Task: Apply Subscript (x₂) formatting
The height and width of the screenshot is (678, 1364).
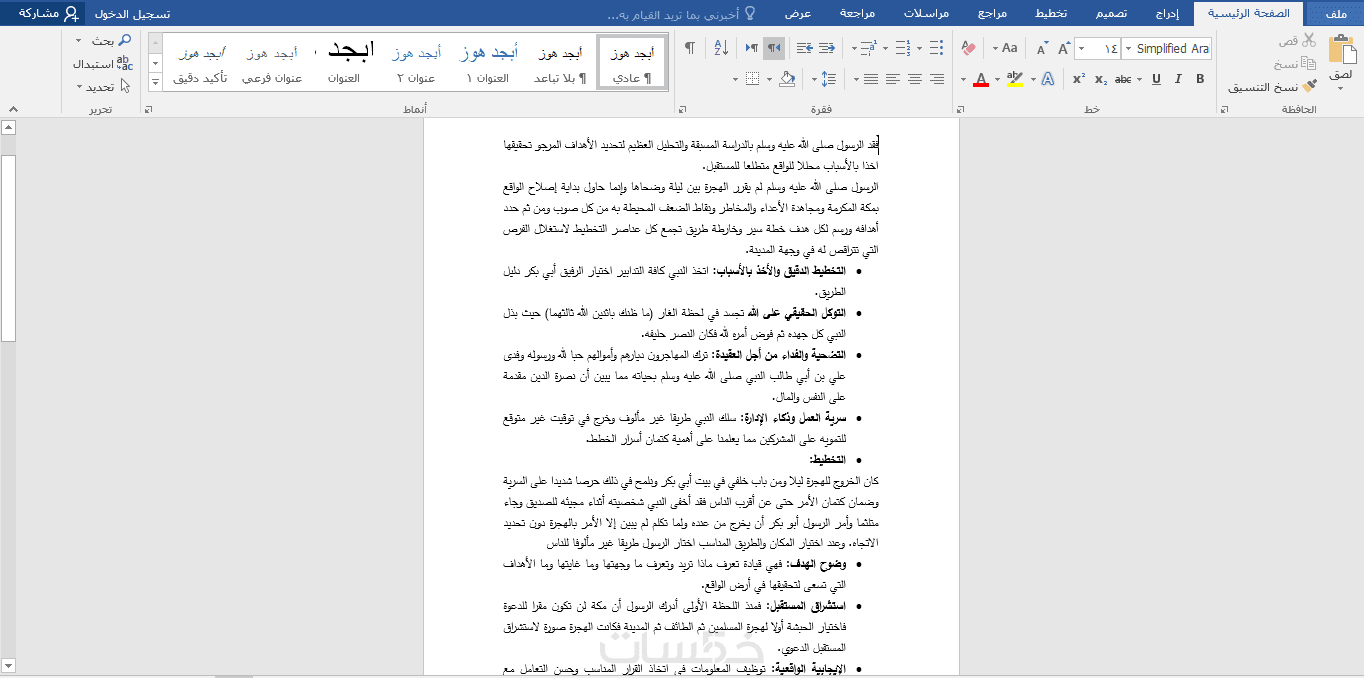Action: click(1101, 79)
